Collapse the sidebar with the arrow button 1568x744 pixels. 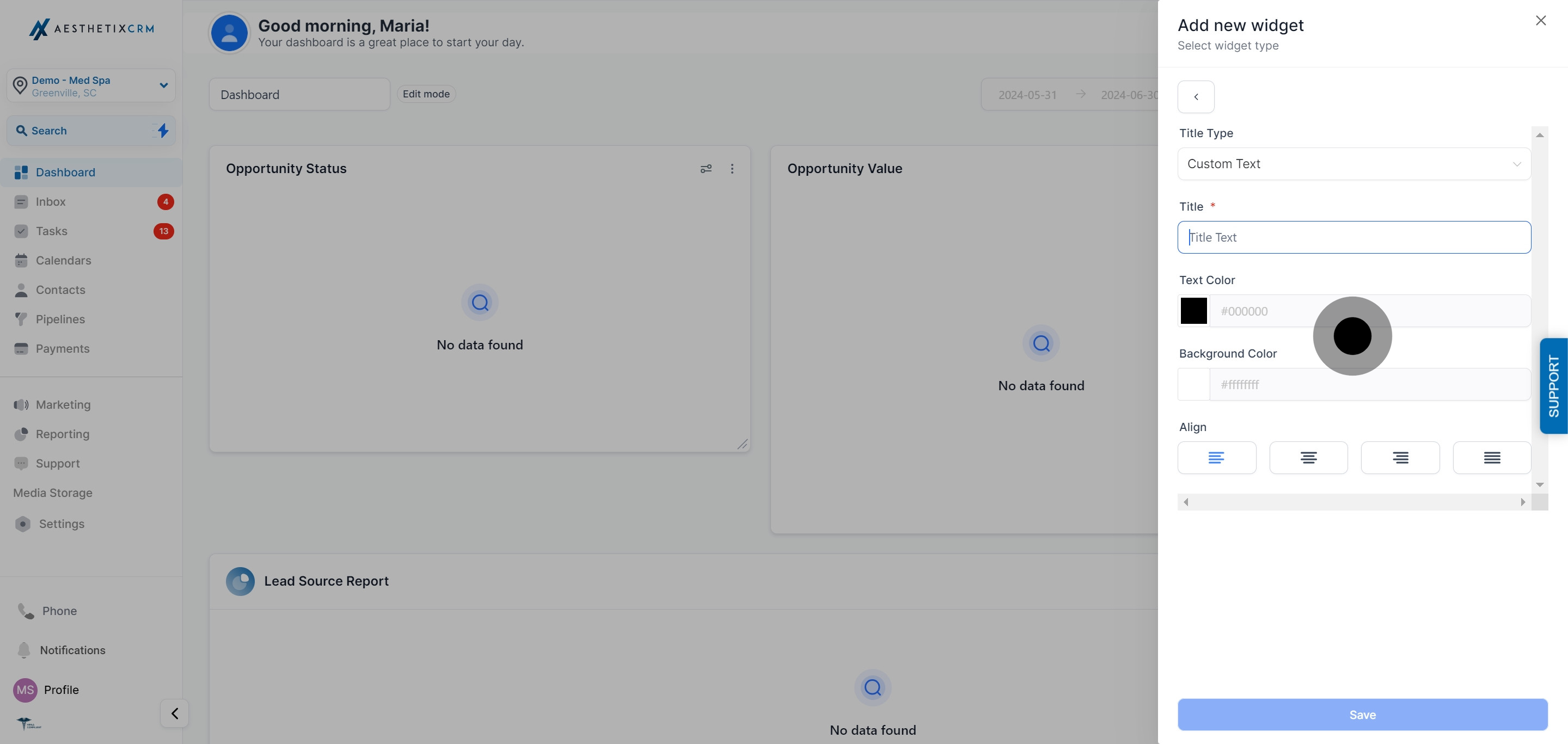point(175,713)
